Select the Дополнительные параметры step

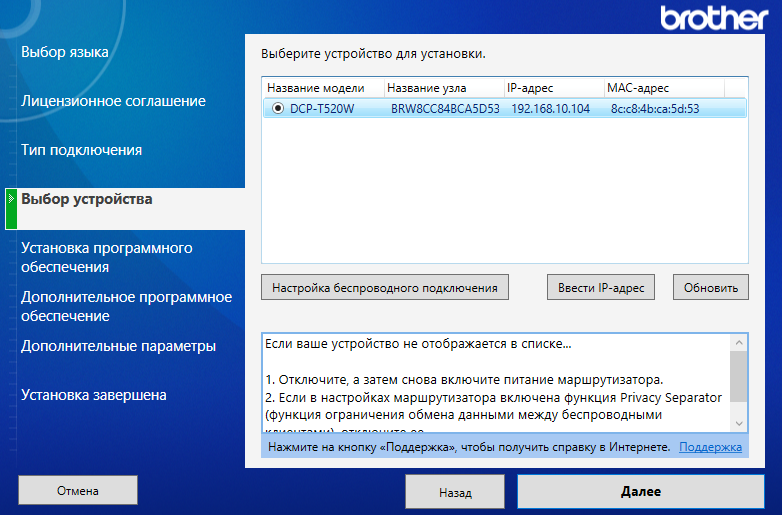coord(118,345)
